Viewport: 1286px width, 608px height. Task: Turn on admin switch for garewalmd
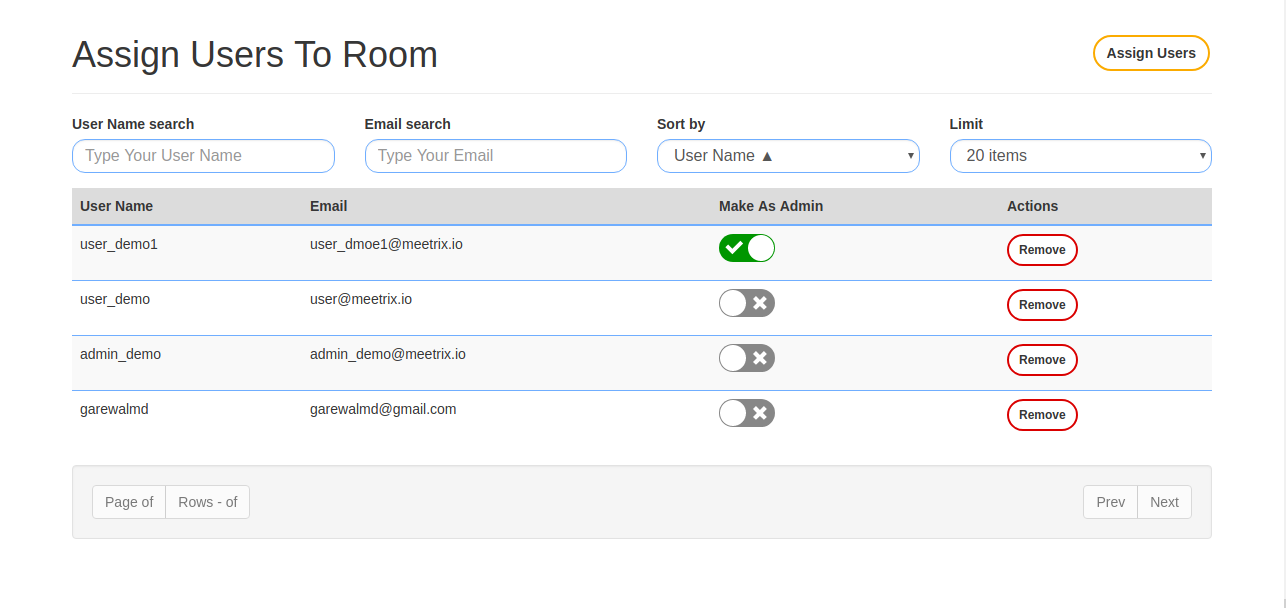[x=746, y=413]
